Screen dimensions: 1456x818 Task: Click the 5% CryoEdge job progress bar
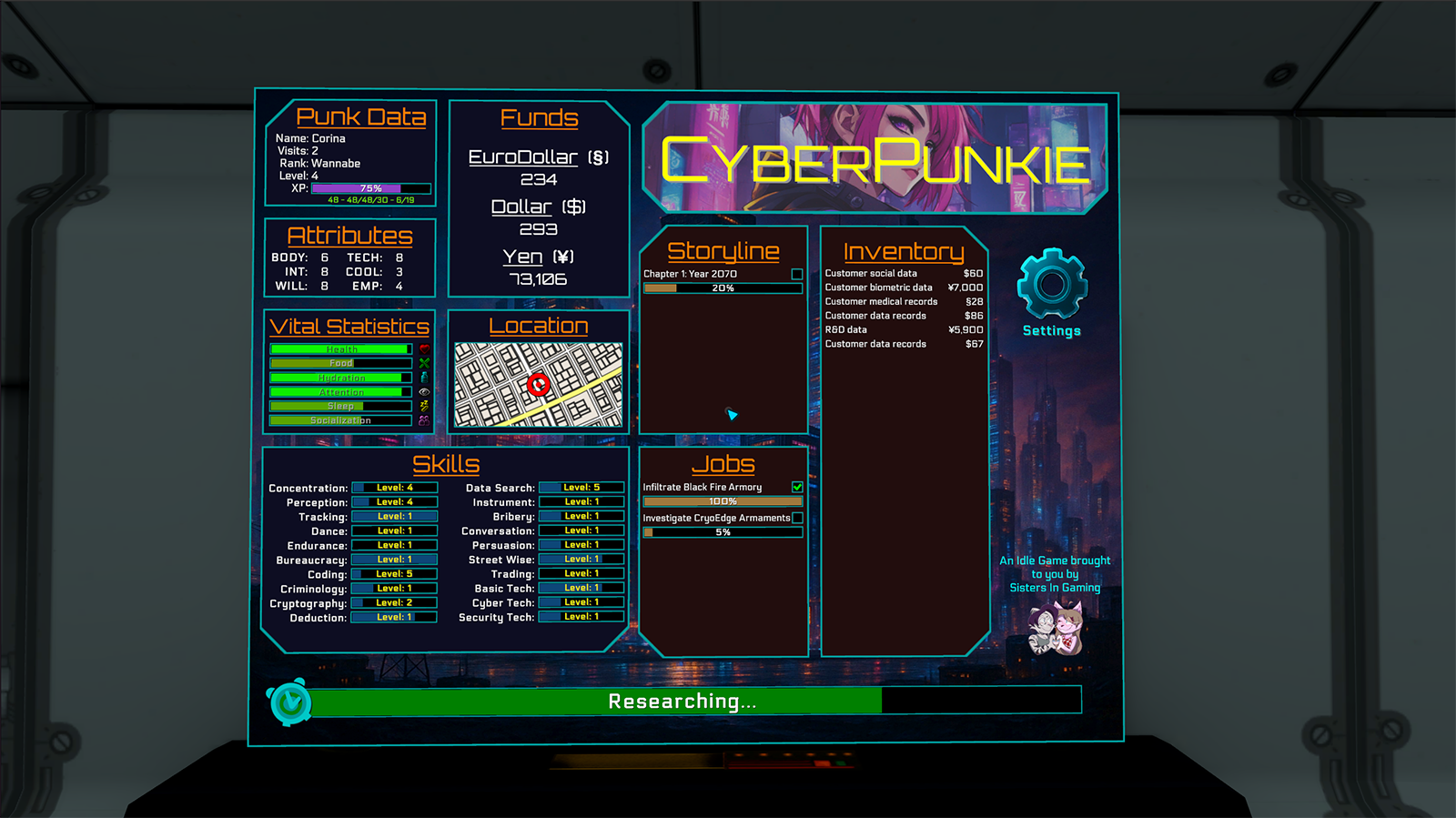tap(723, 532)
